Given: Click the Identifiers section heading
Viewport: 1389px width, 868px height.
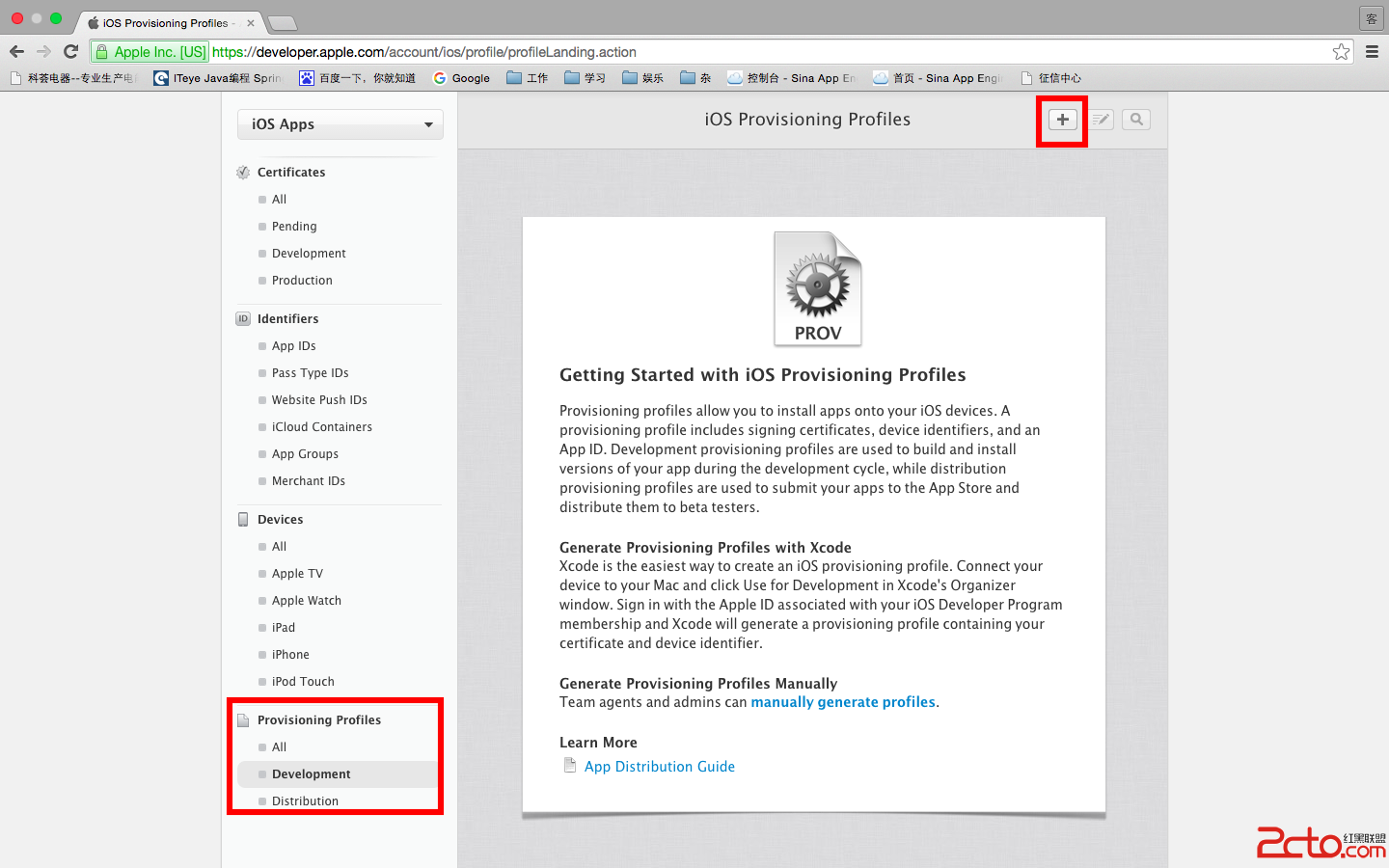Looking at the screenshot, I should pos(287,319).
